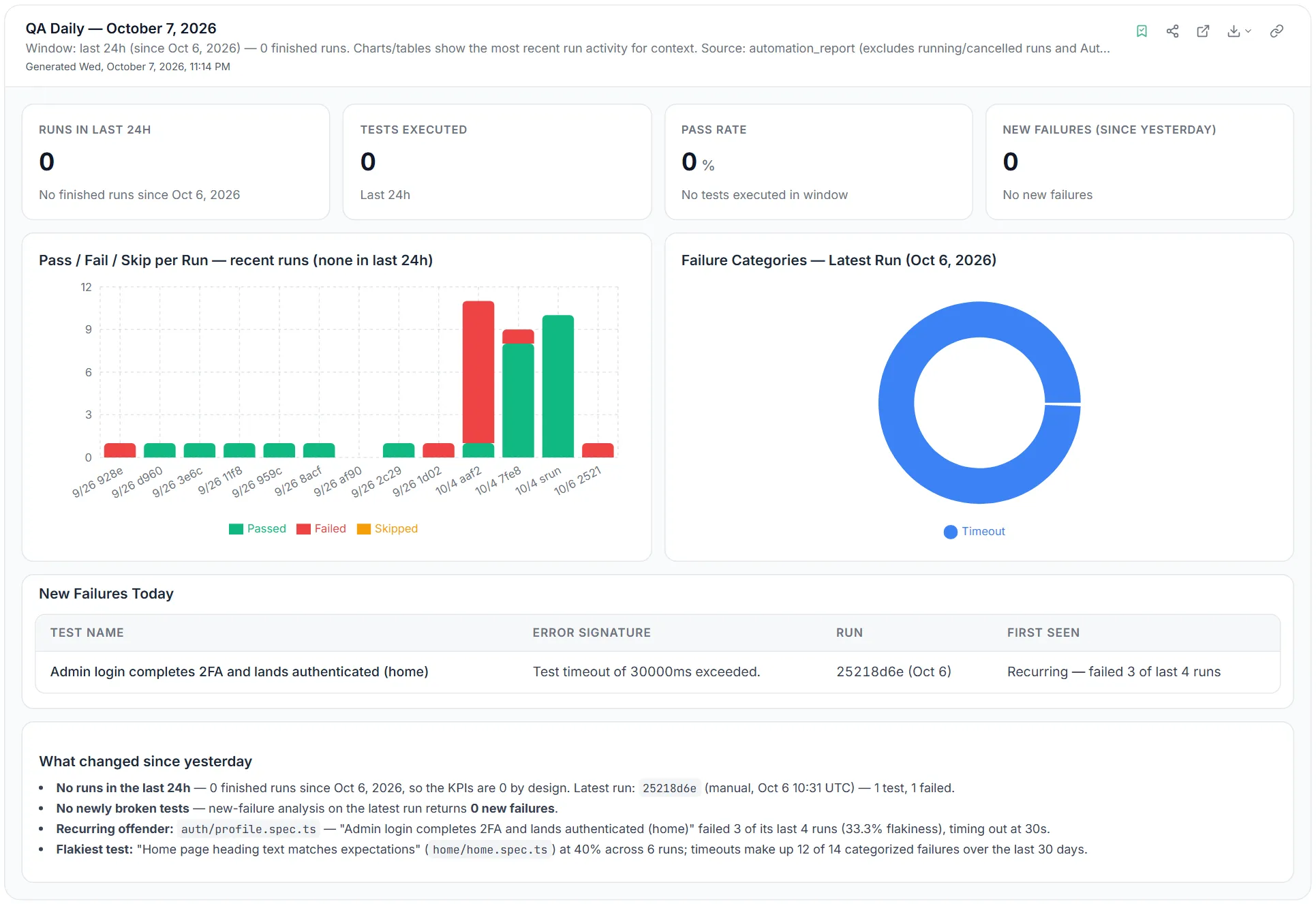Select the blue Timeout donut ring segment
1316x904 pixels.
896,402
